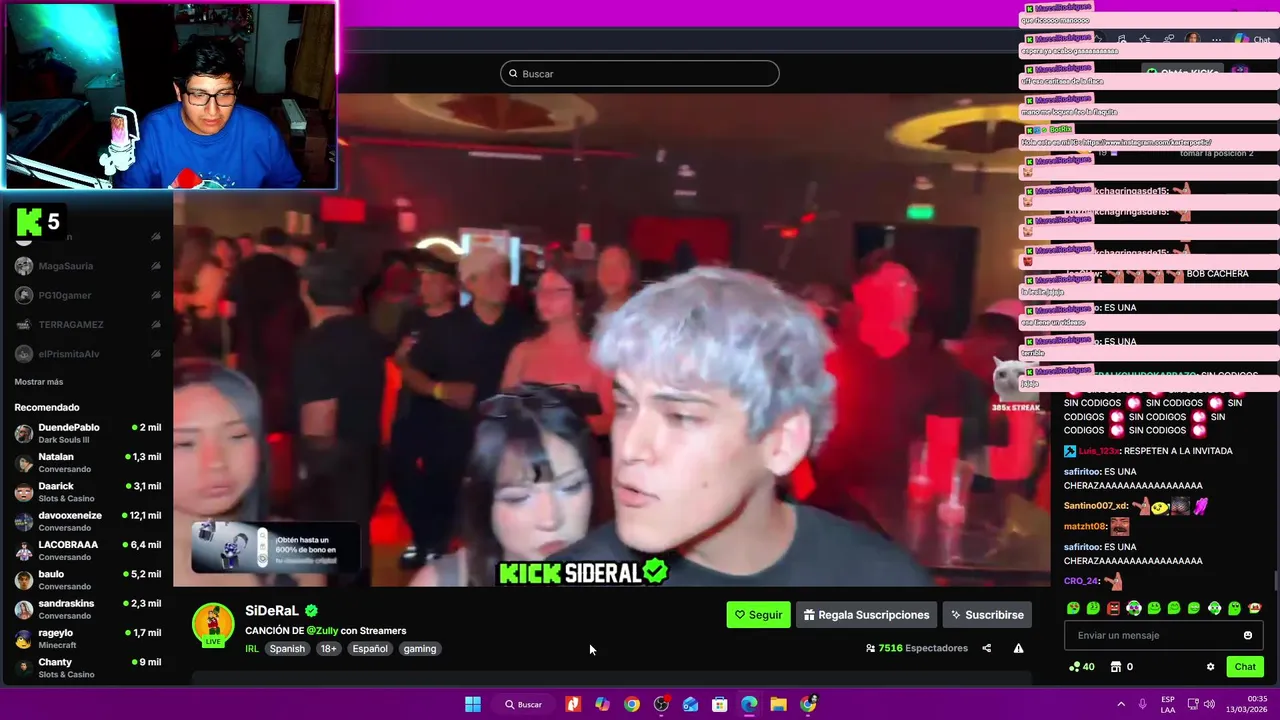Click the 18+ tag
The width and height of the screenshot is (1280, 720).
coord(329,649)
